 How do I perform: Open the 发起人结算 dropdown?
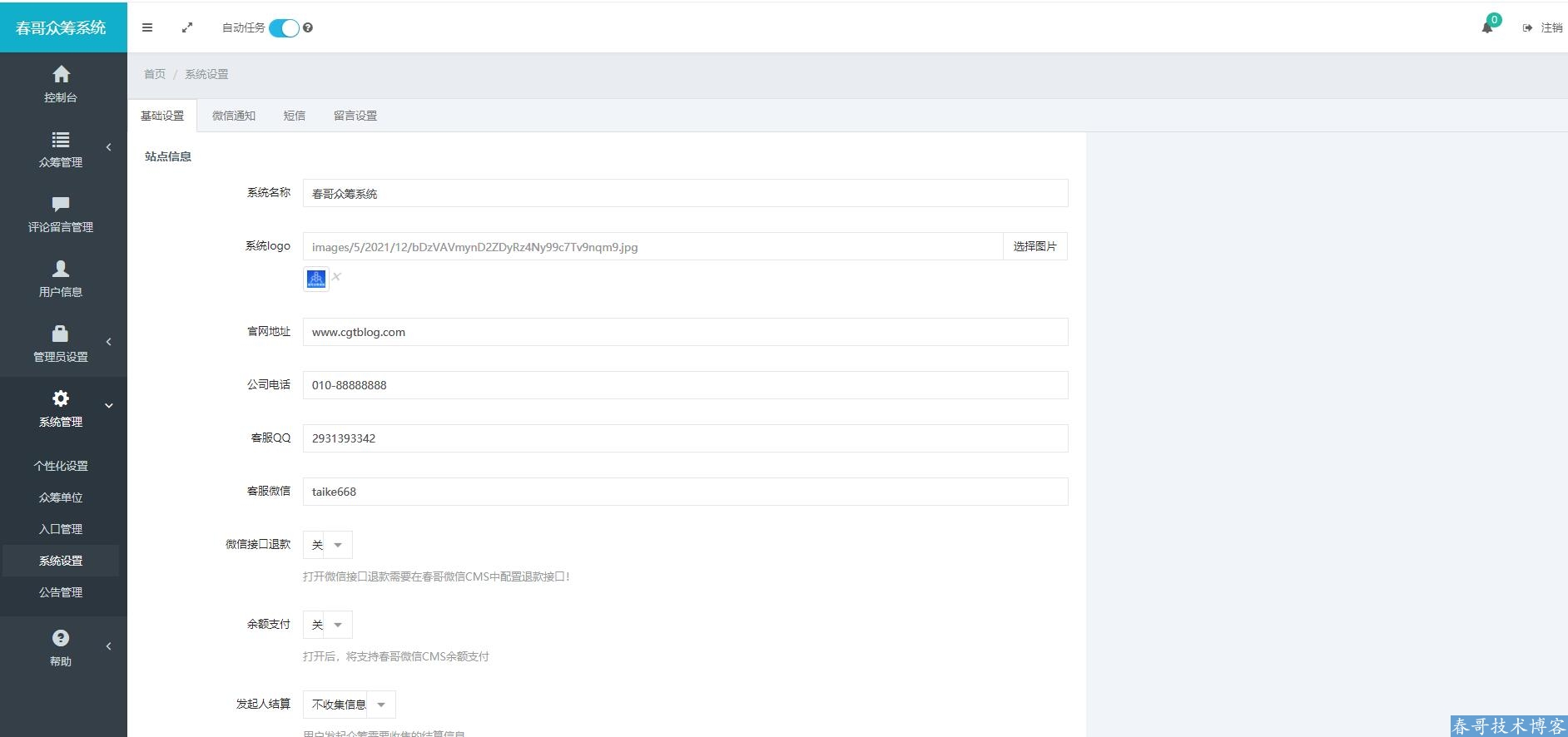(x=349, y=705)
